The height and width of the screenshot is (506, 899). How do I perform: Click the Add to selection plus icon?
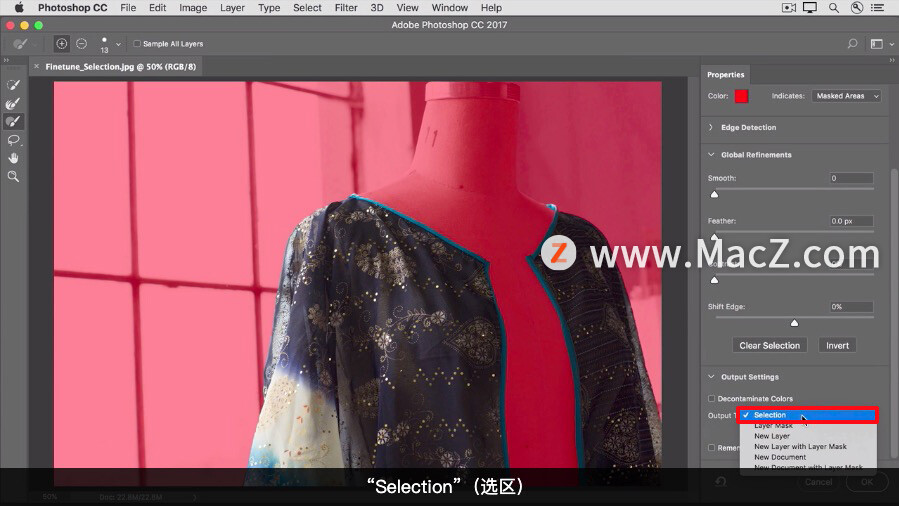(x=61, y=44)
